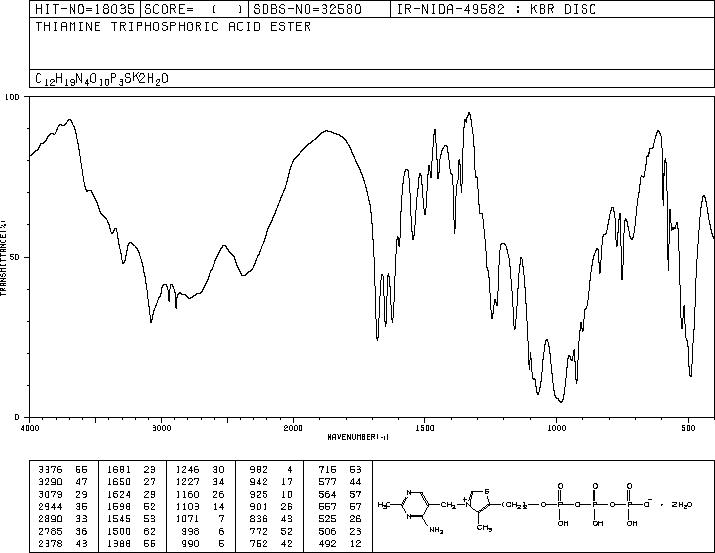Screen dimensions: 715x553
Task: Click the WAVENUMBER x-axis label
Action: click(x=358, y=437)
